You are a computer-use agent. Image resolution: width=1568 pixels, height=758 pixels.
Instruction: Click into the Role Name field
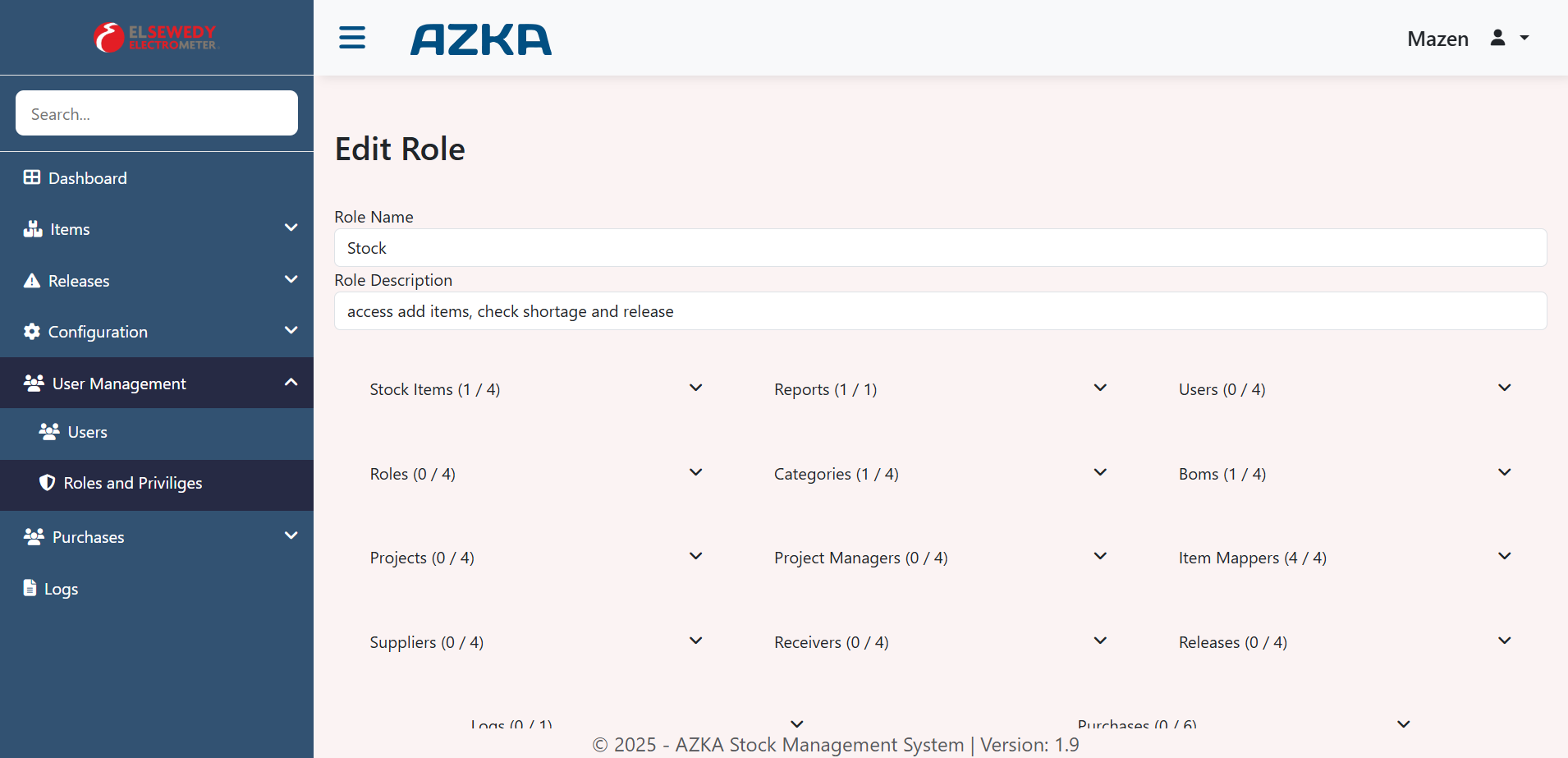(x=940, y=248)
